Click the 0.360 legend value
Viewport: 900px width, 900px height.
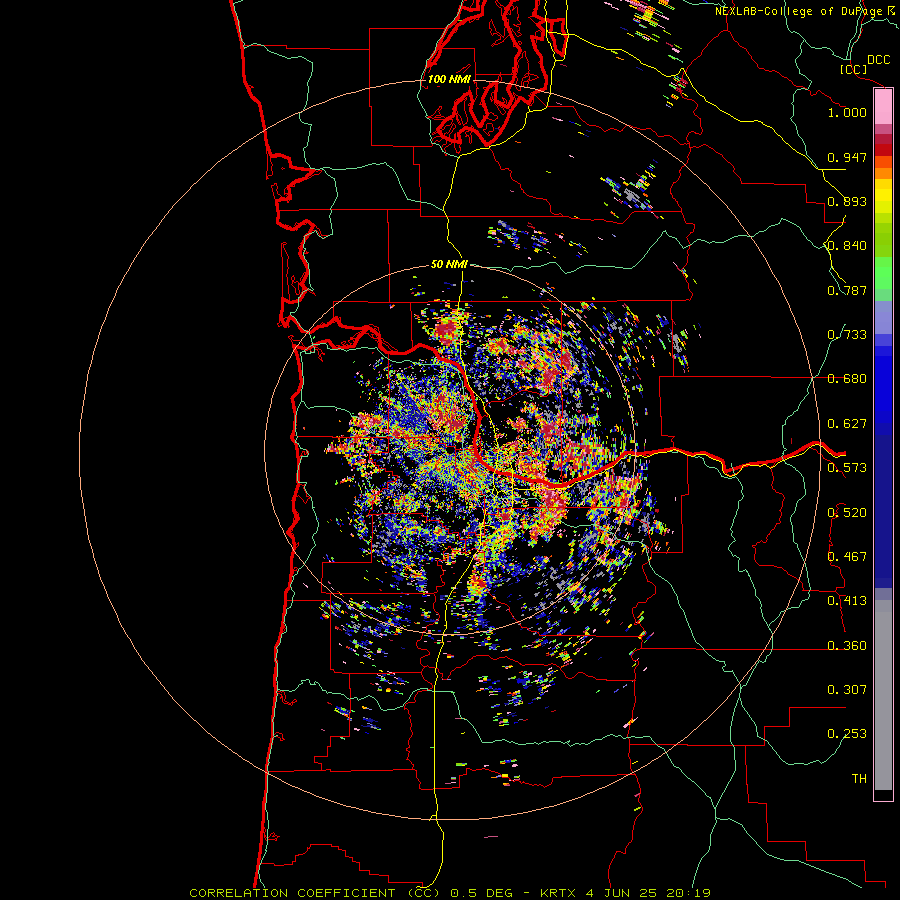tap(847, 646)
